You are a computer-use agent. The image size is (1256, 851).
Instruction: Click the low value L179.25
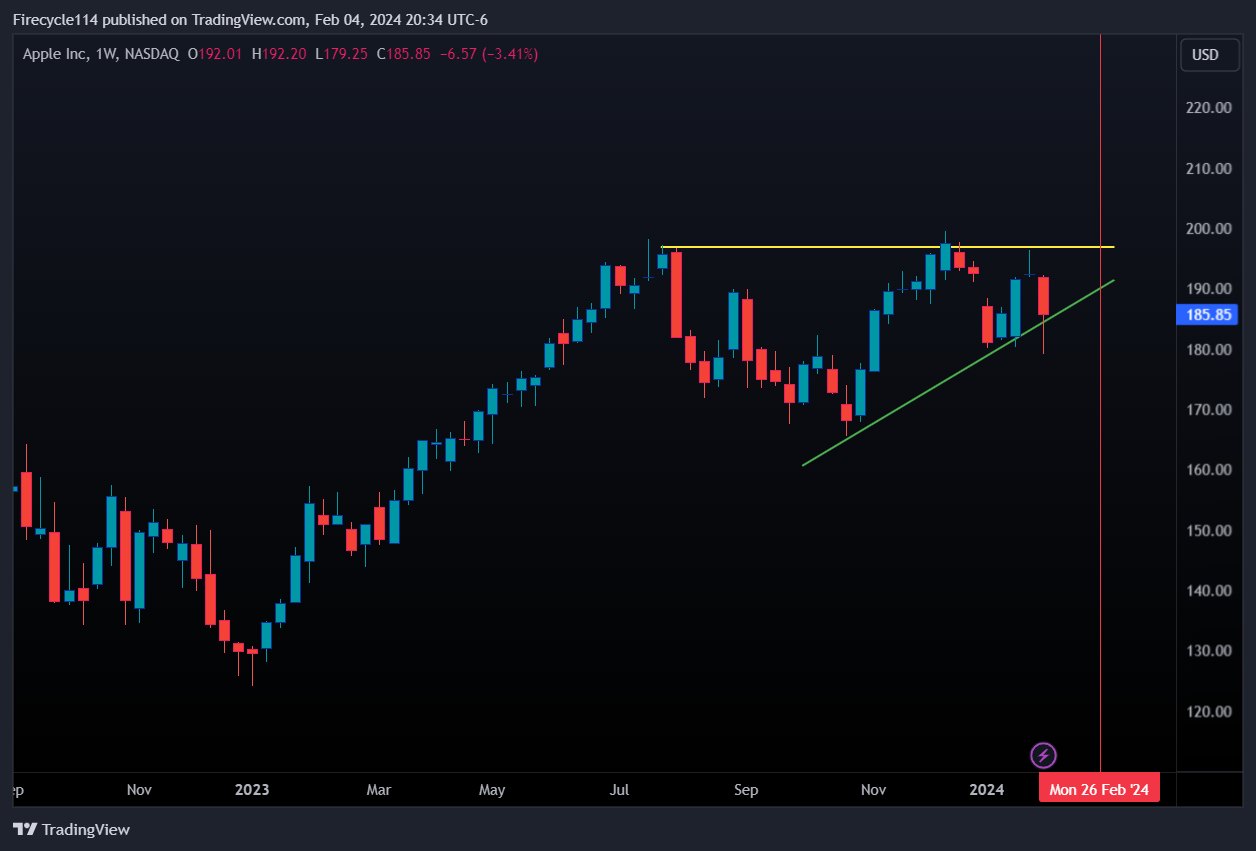[x=340, y=54]
